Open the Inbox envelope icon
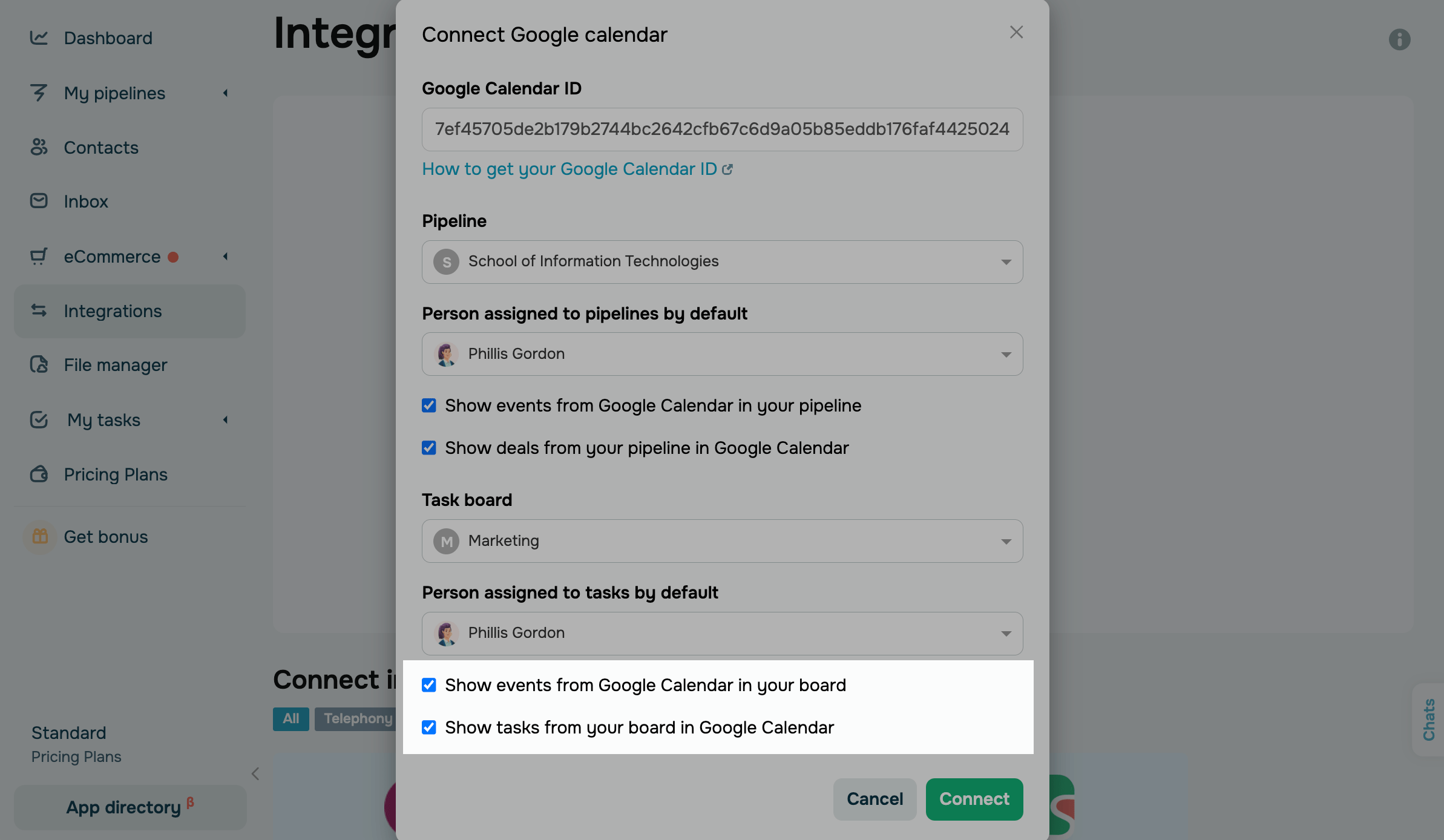This screenshot has height=840, width=1444. (39, 201)
